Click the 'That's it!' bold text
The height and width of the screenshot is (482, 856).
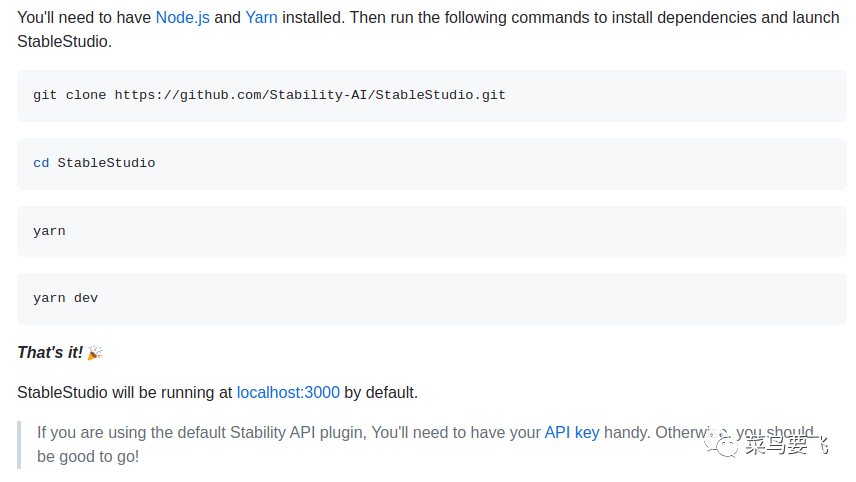[x=50, y=353]
